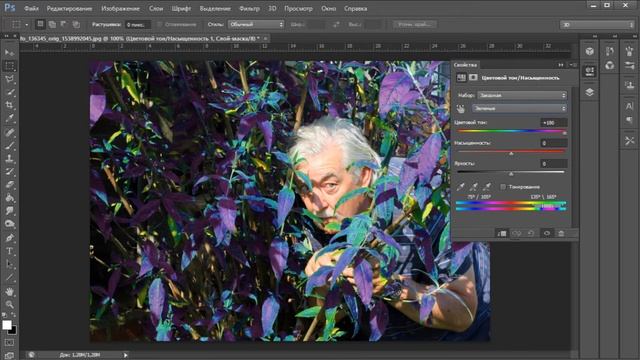The height and width of the screenshot is (360, 640).
Task: Select the Path Selection tool
Action: [x=9, y=264]
